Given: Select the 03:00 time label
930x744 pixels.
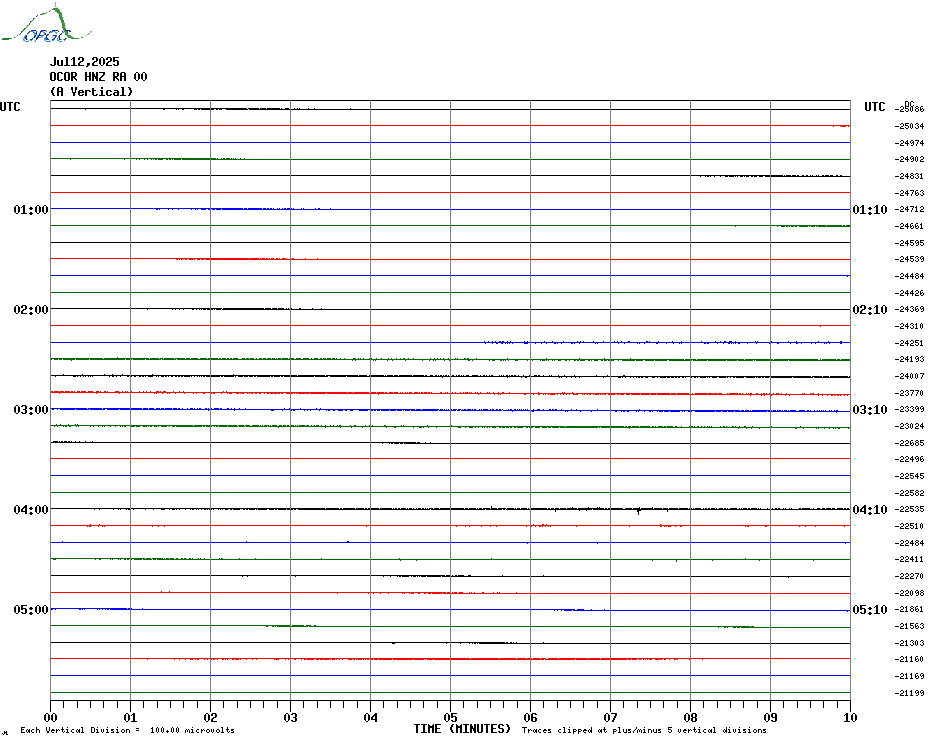Looking at the screenshot, I should tap(31, 410).
